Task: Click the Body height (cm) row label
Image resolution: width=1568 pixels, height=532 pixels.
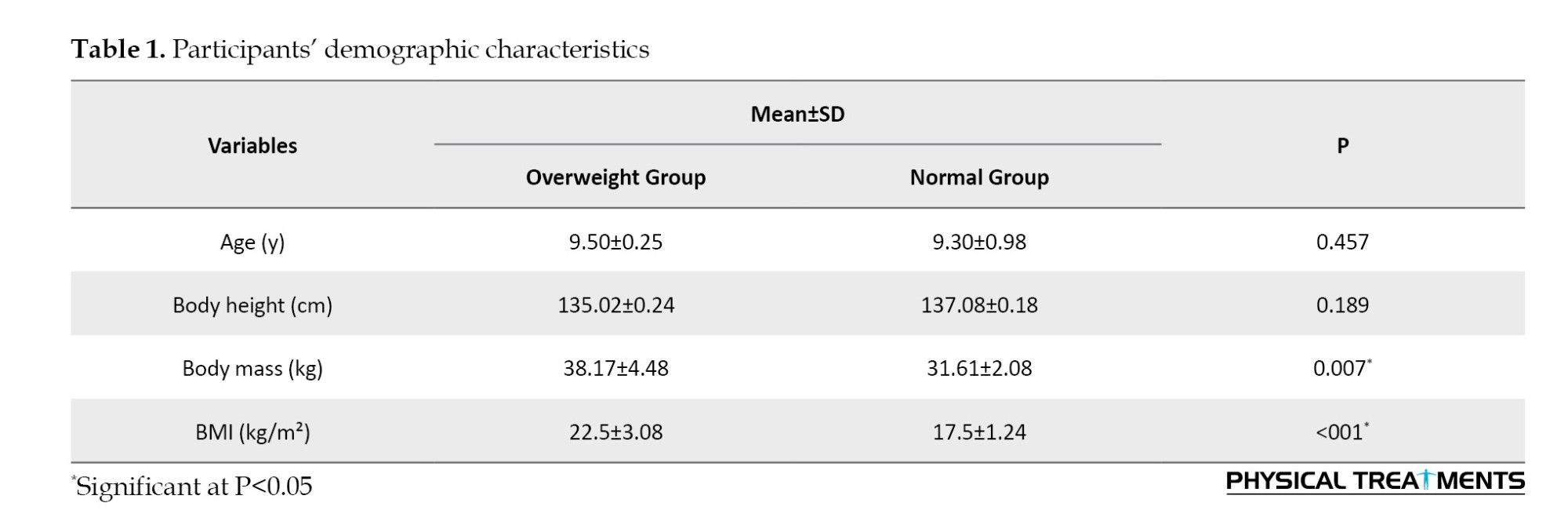Action: [252, 305]
